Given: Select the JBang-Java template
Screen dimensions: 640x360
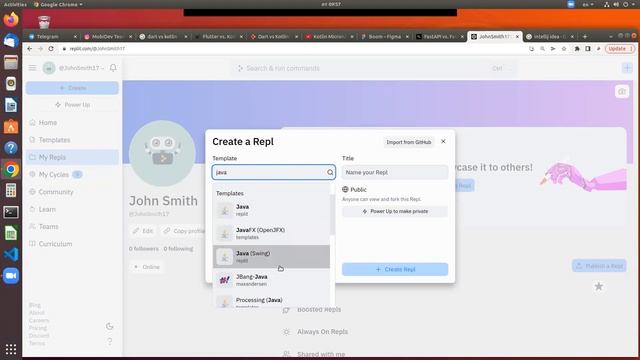Looking at the screenshot, I should tap(271, 280).
